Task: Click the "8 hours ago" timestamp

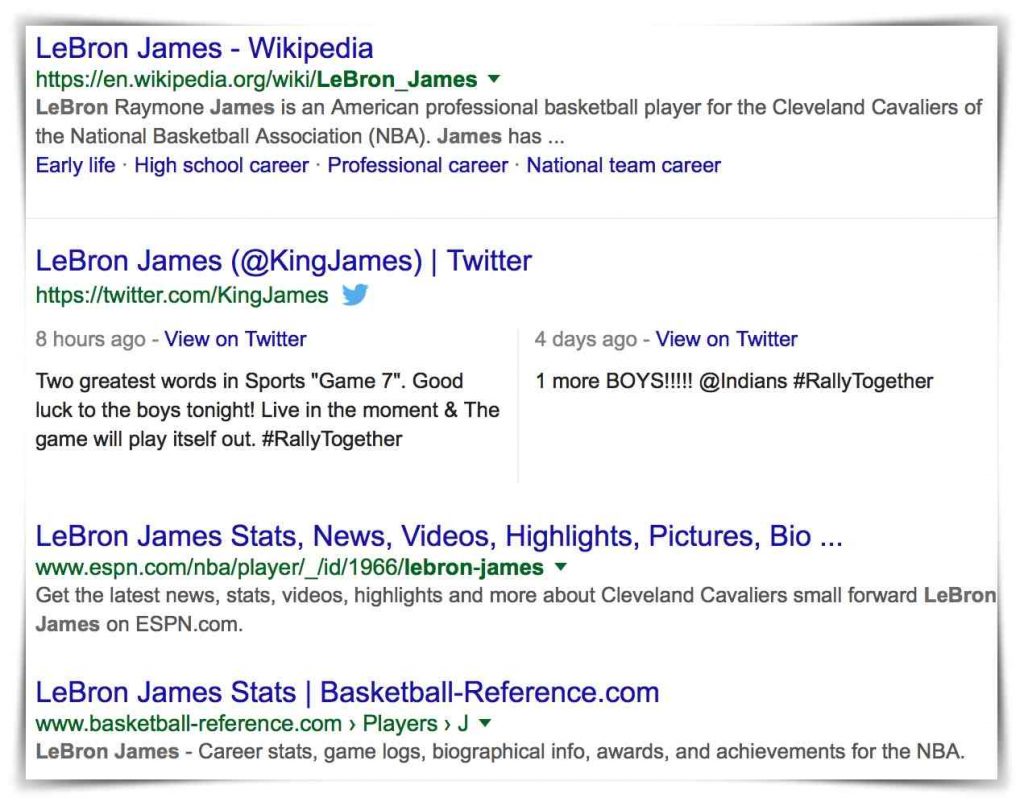Action: pyautogui.click(x=90, y=339)
